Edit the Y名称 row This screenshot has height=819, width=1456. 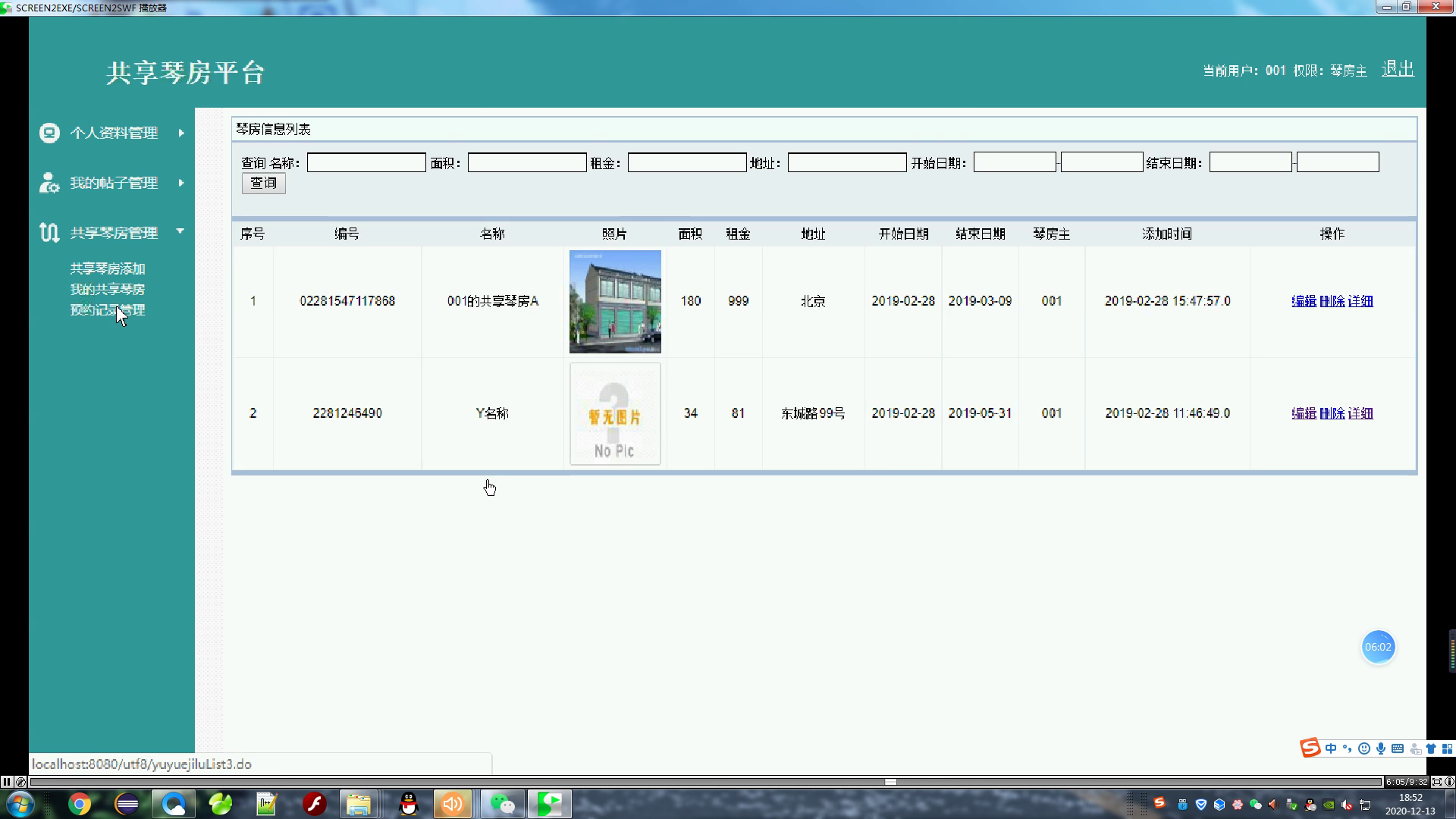pos(1304,413)
